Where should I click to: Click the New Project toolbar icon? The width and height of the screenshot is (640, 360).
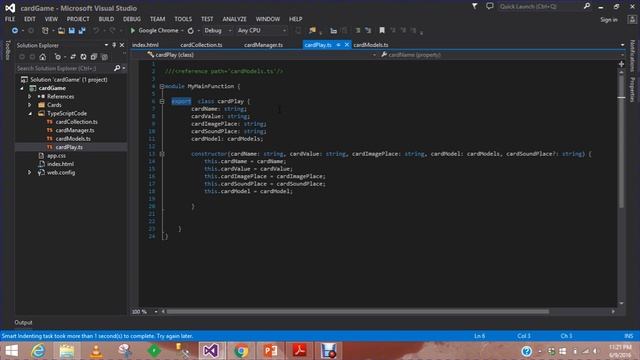(45, 31)
